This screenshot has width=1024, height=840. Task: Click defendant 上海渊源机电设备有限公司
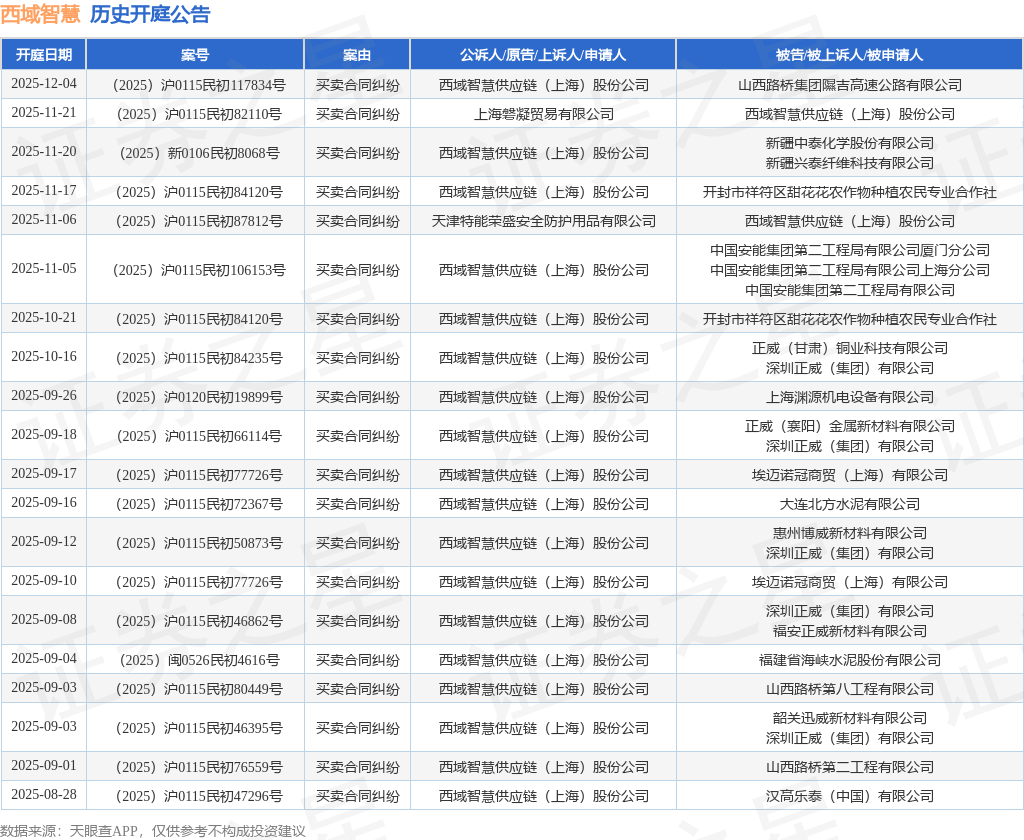point(850,398)
